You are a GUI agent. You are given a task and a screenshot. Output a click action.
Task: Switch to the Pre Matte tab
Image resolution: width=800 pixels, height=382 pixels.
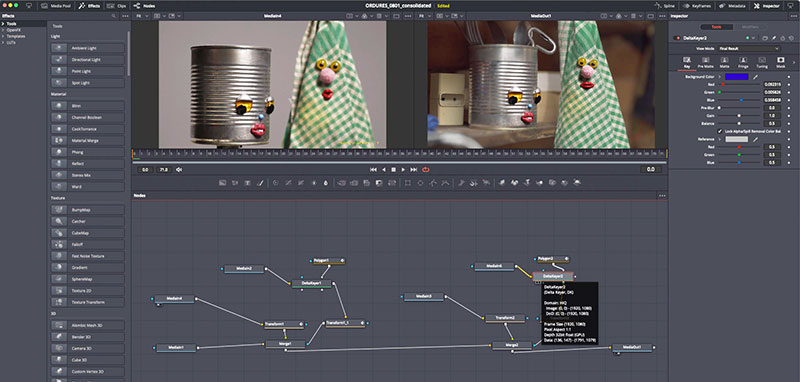(706, 62)
